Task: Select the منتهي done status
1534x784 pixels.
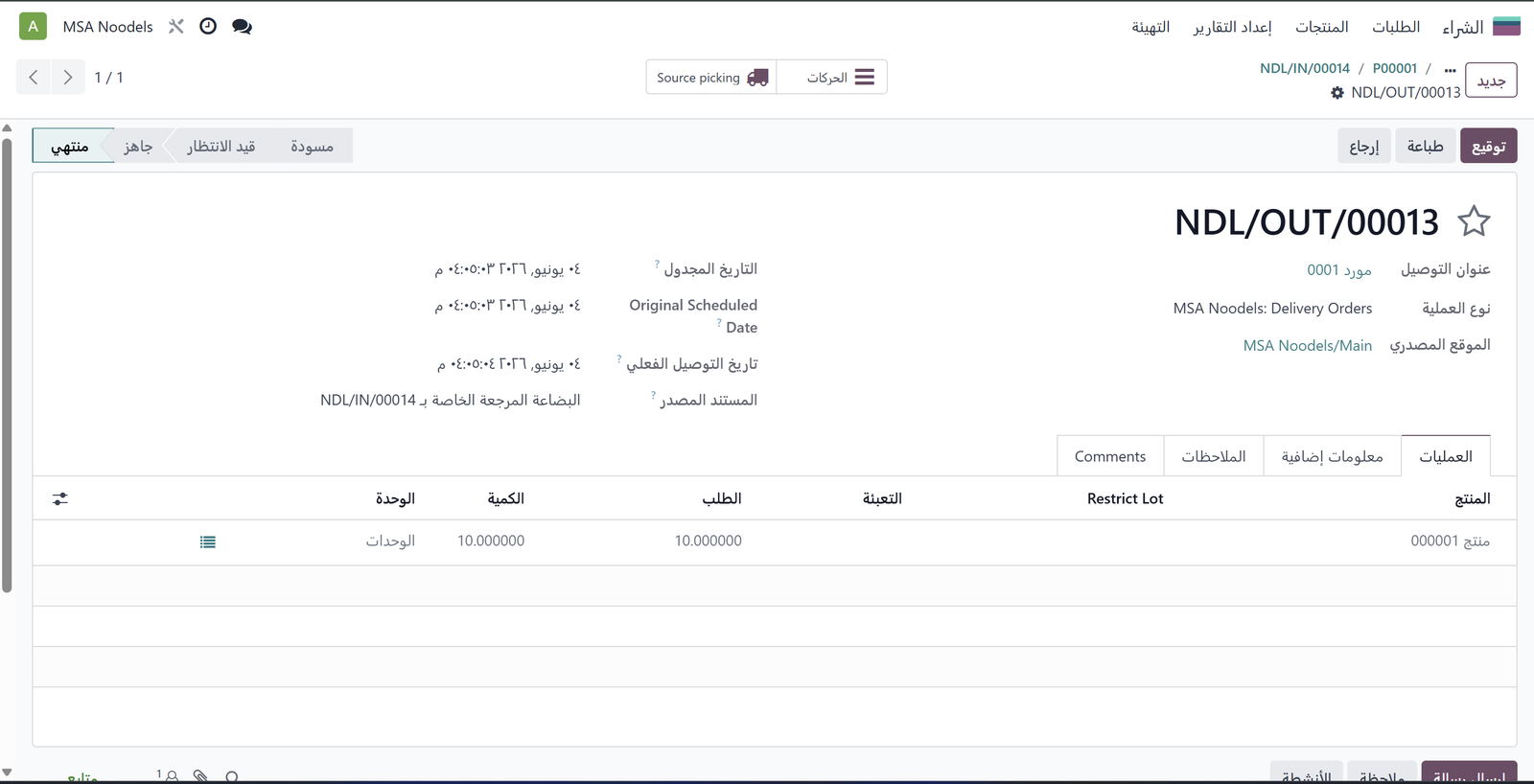Action: point(70,146)
